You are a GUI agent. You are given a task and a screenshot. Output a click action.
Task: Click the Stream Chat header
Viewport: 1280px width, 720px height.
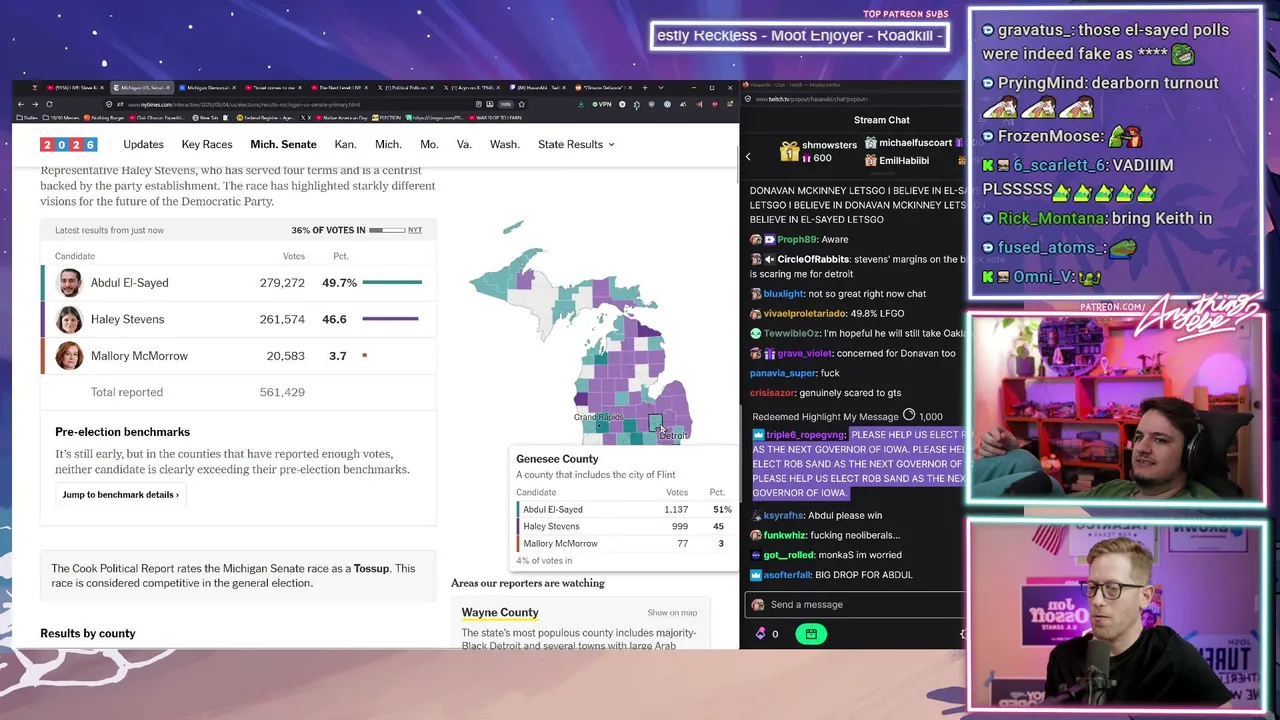[x=882, y=120]
